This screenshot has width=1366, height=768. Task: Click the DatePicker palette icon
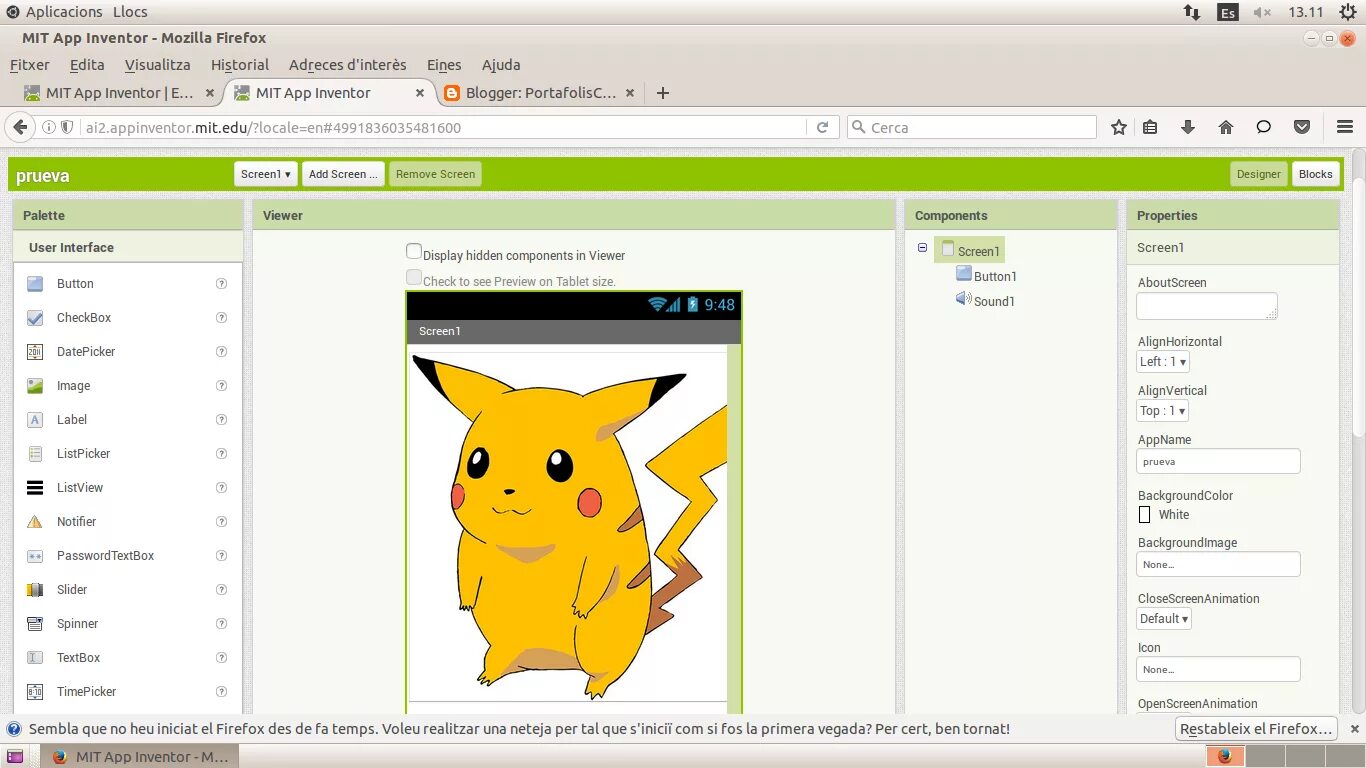coord(35,352)
